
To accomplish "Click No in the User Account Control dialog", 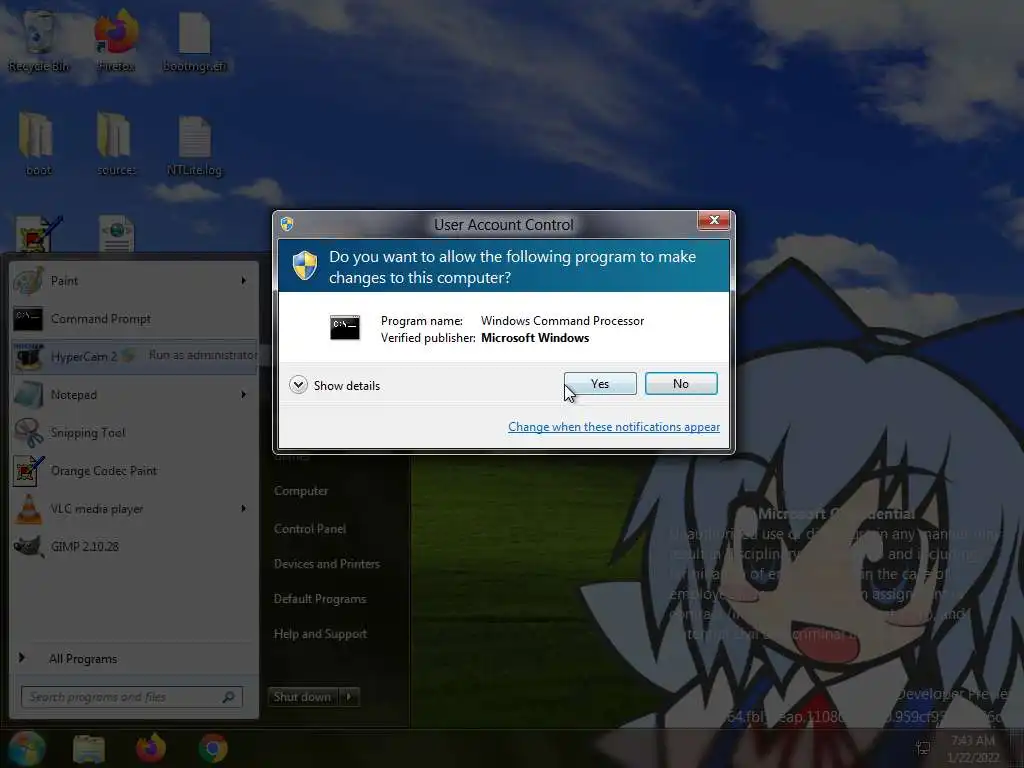I will click(x=681, y=383).
